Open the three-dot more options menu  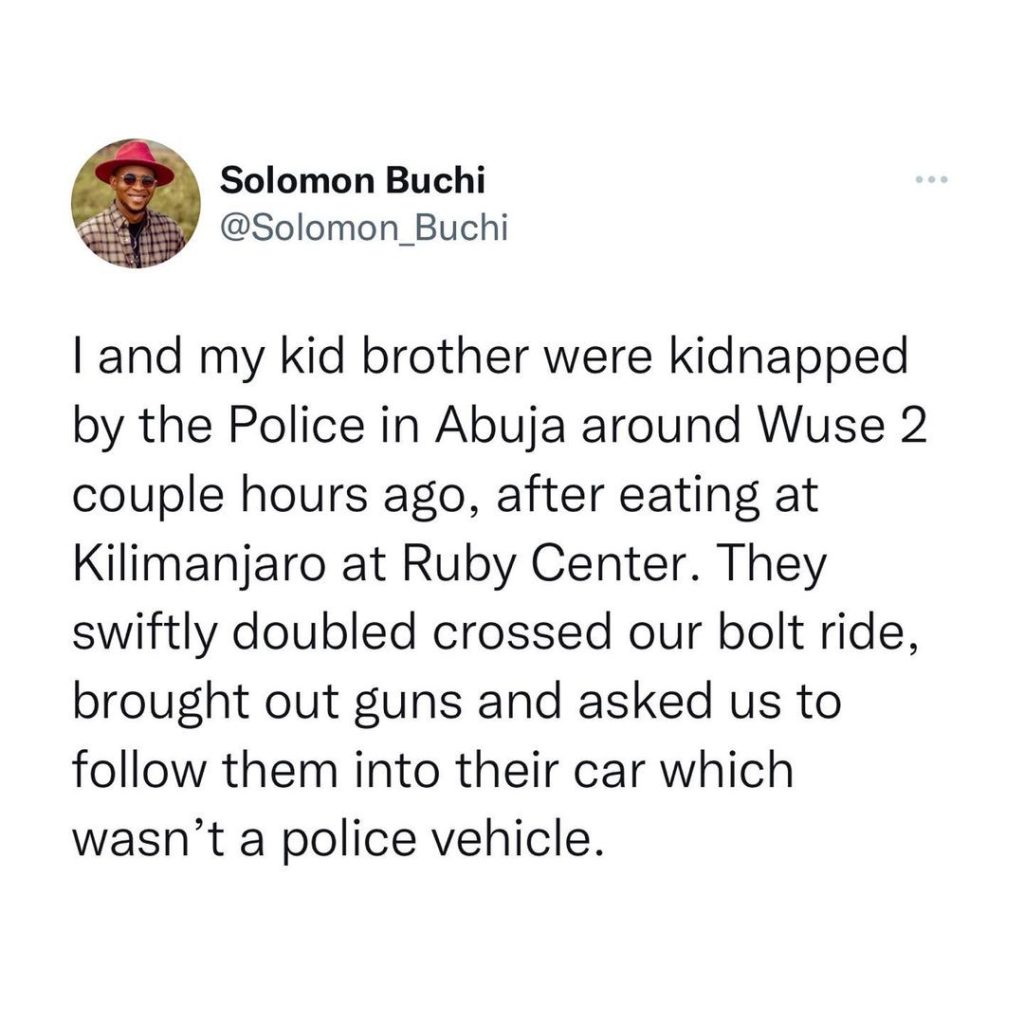(x=931, y=179)
